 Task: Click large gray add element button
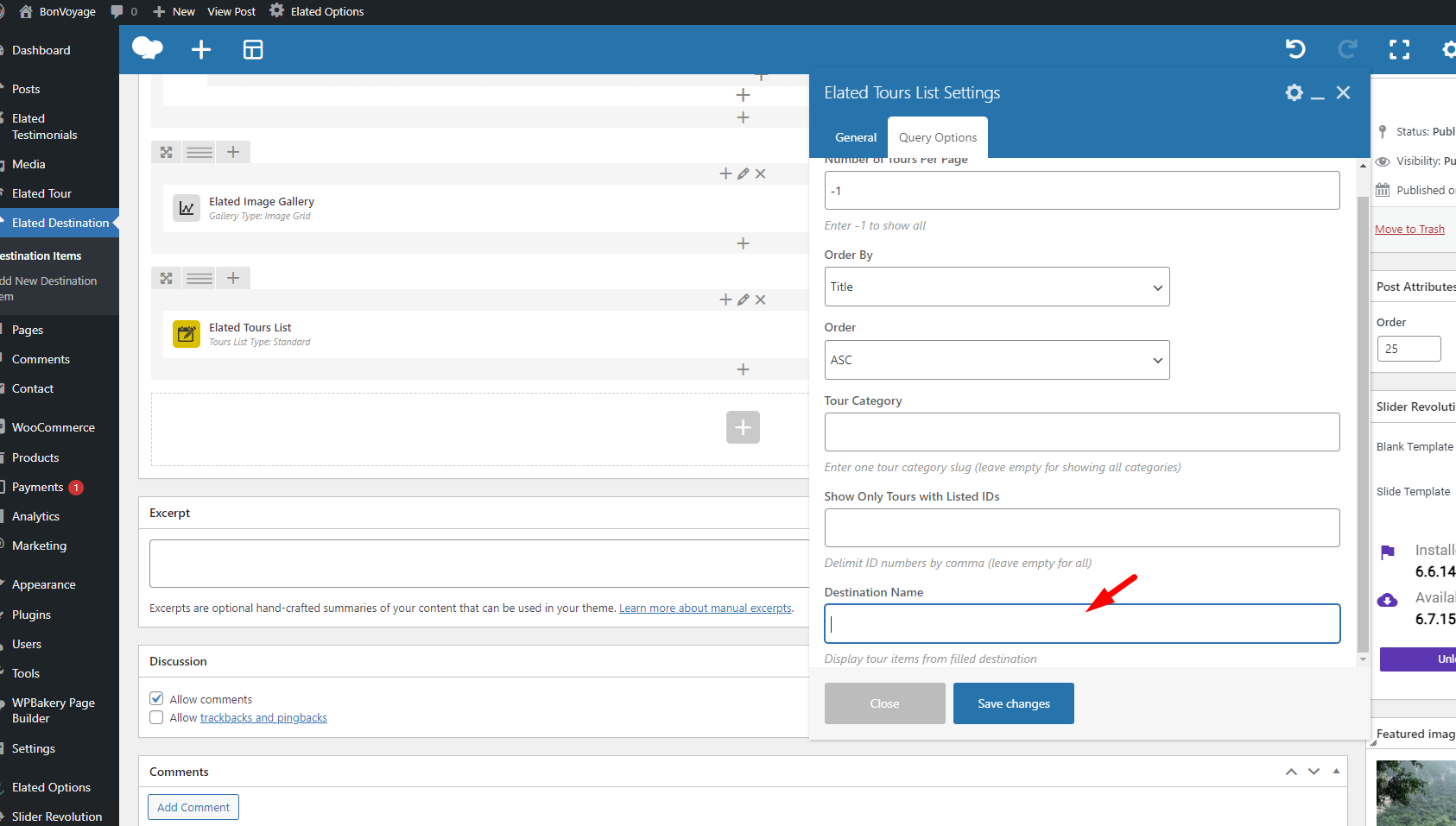743,427
